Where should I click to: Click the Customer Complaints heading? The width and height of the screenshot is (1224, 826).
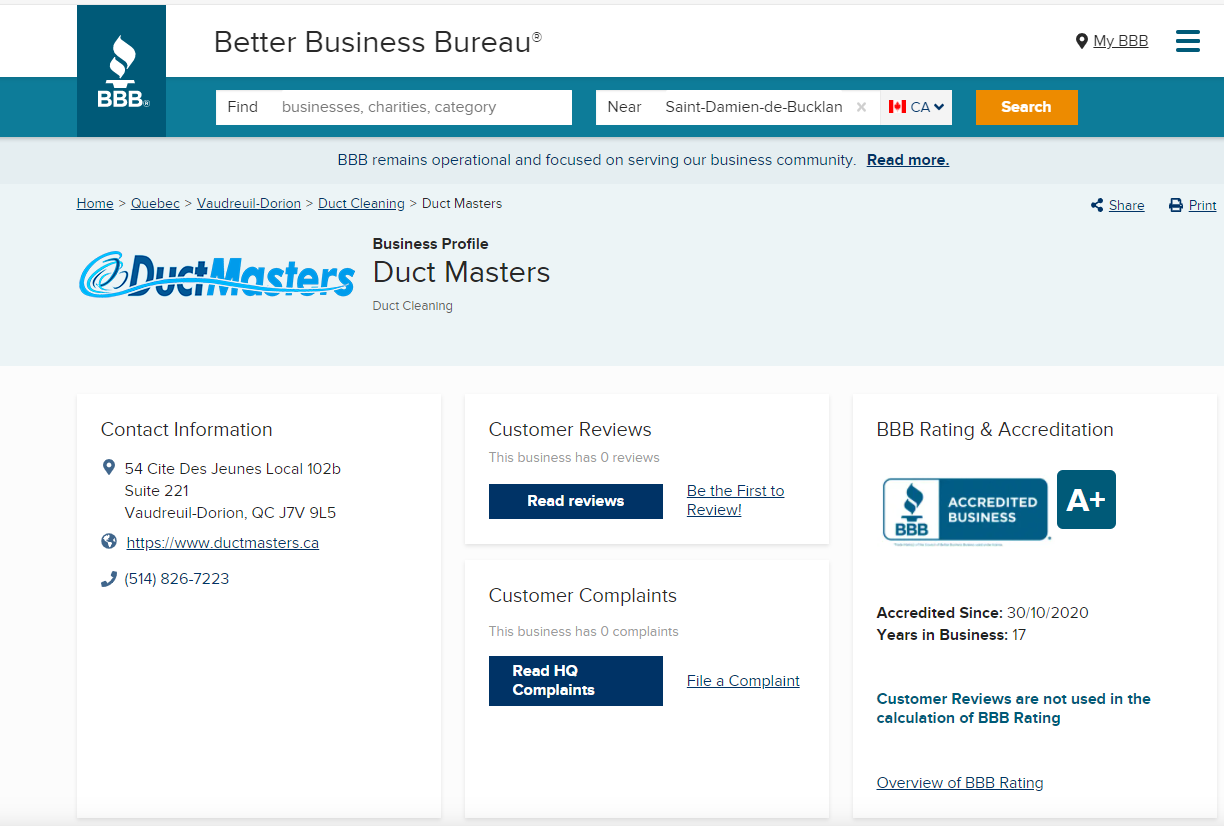click(583, 595)
